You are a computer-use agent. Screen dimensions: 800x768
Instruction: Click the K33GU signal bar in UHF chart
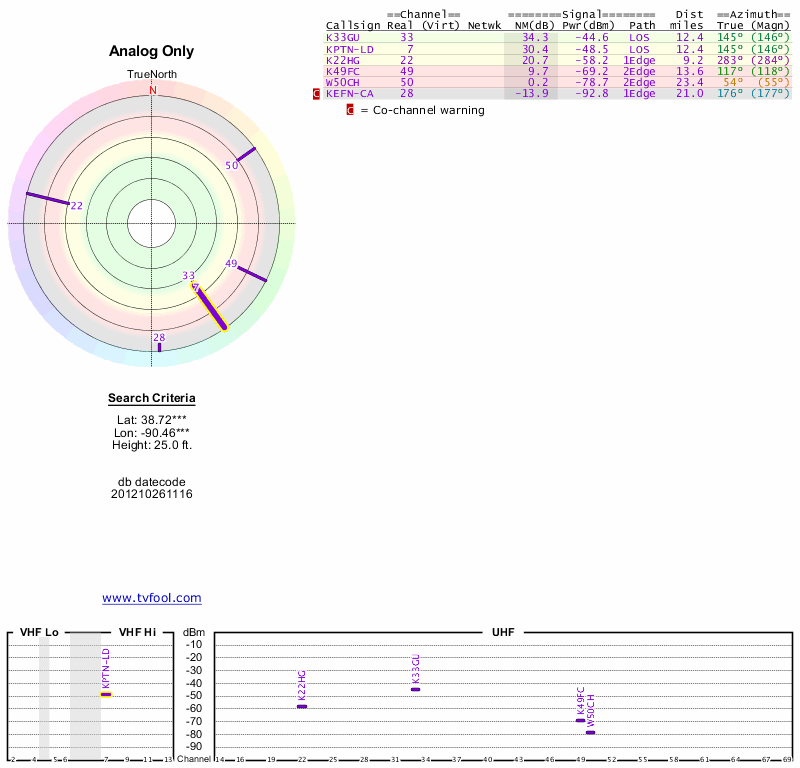pyautogui.click(x=416, y=689)
